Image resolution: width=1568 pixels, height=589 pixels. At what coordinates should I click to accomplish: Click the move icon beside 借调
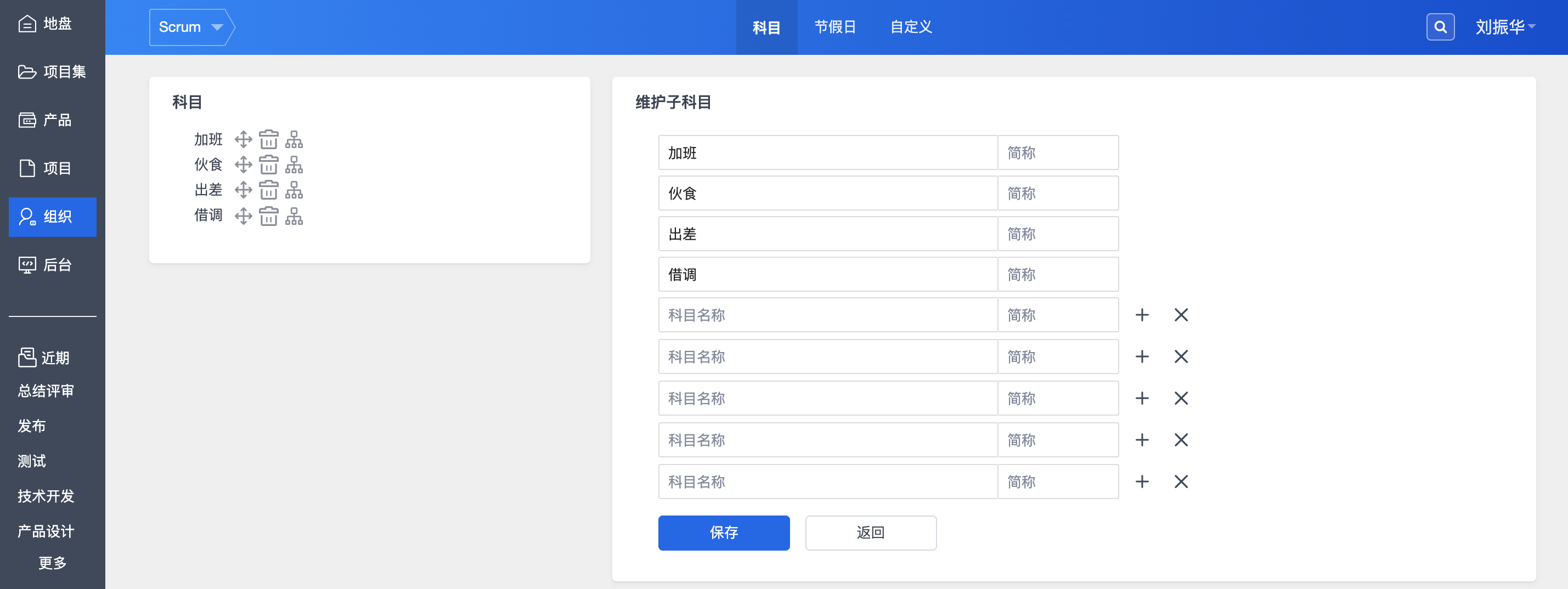[243, 216]
